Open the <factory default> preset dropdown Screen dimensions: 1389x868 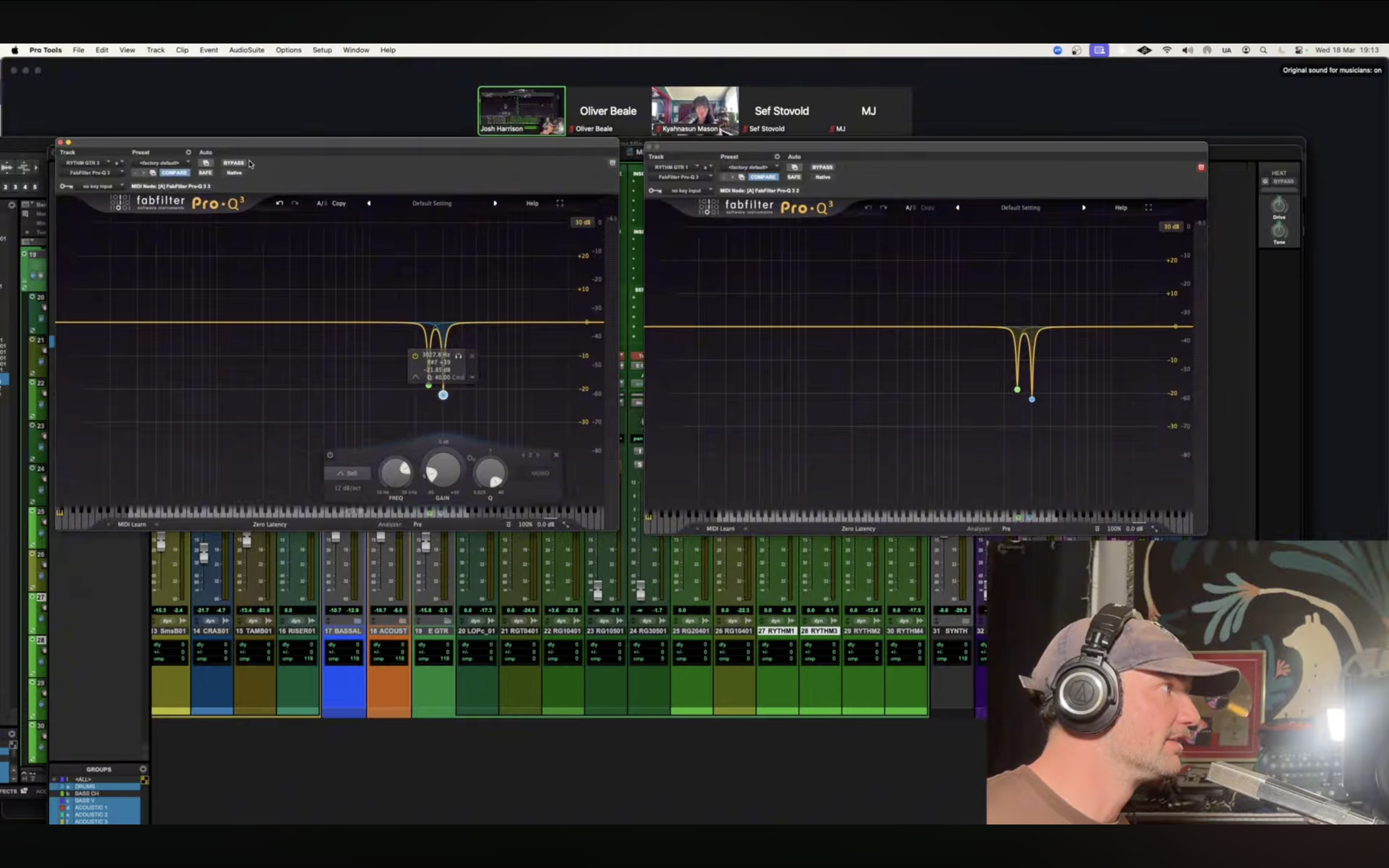tap(162, 163)
